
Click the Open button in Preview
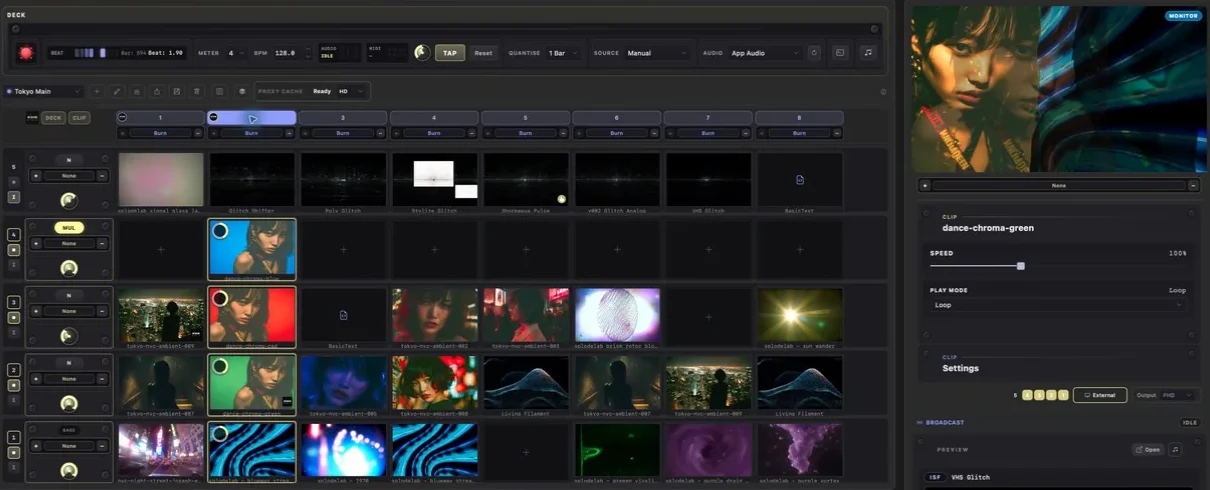pos(1148,450)
